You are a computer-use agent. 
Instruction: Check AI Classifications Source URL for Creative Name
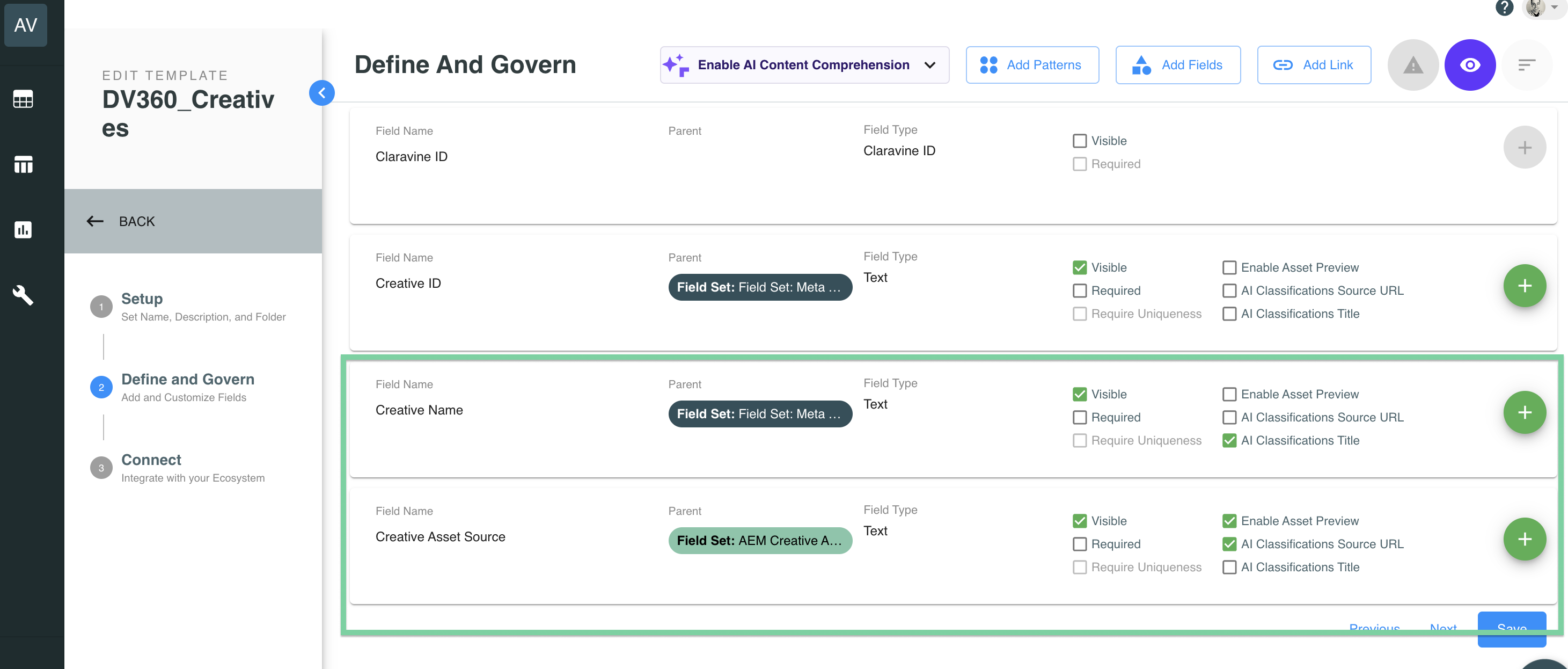[x=1229, y=417]
